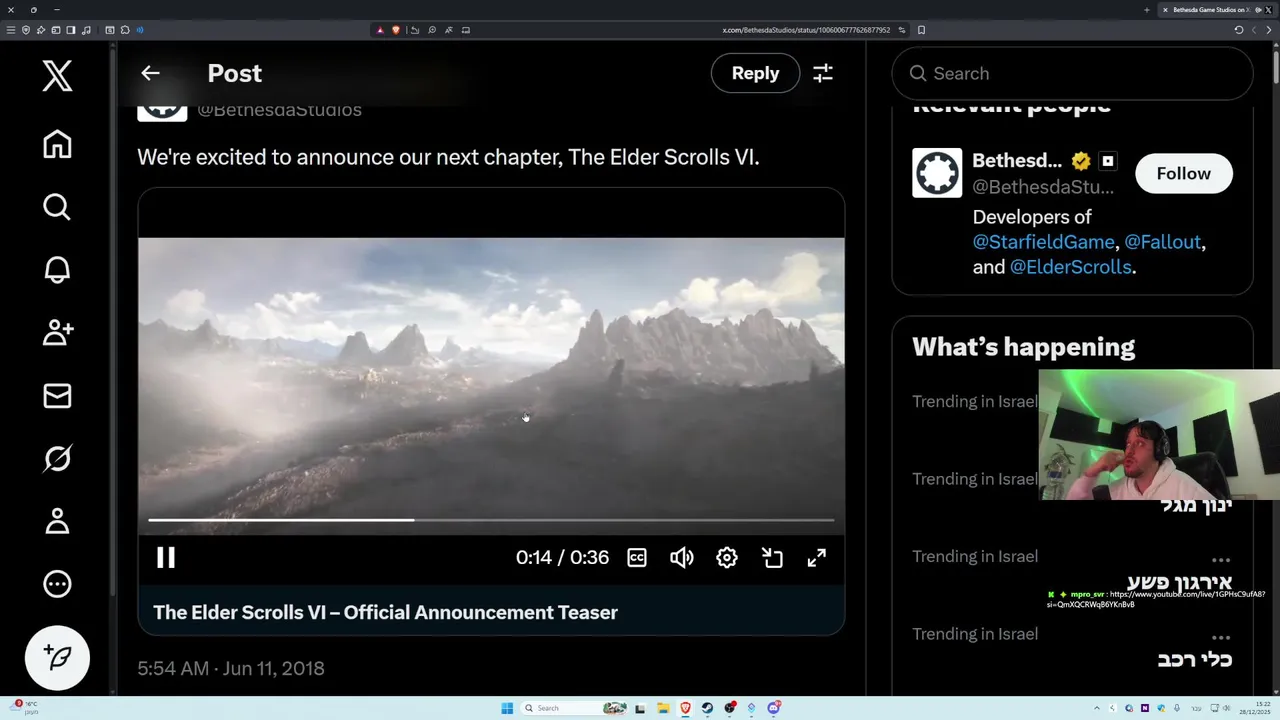Reload the page
Screen dimensions: 1280x720
[1238, 30]
